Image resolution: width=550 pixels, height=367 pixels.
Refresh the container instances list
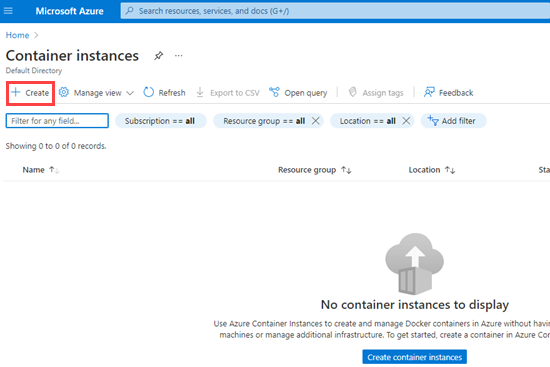[x=165, y=93]
